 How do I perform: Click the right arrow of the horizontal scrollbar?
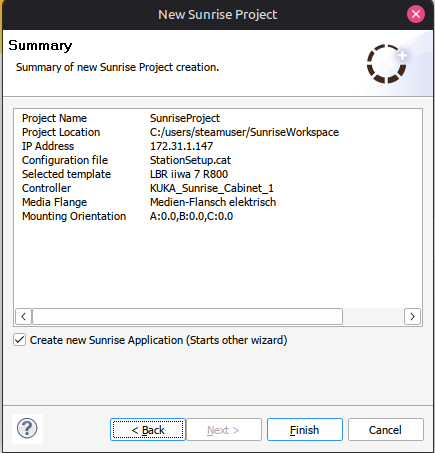412,316
